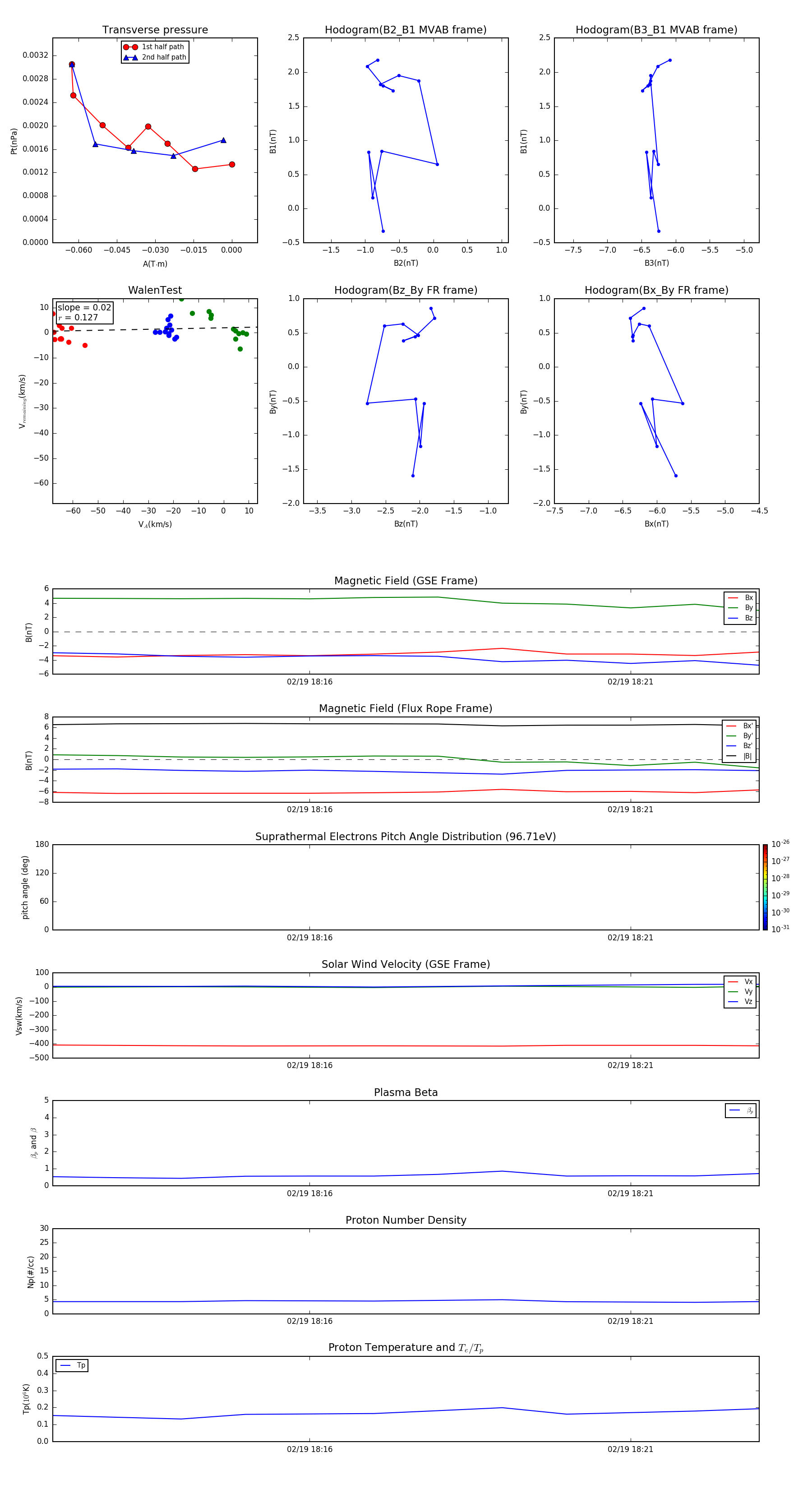Click the 'Hodogram(B3_B1 MVAB frame)' title
The width and height of the screenshot is (812, 1489).
656,30
